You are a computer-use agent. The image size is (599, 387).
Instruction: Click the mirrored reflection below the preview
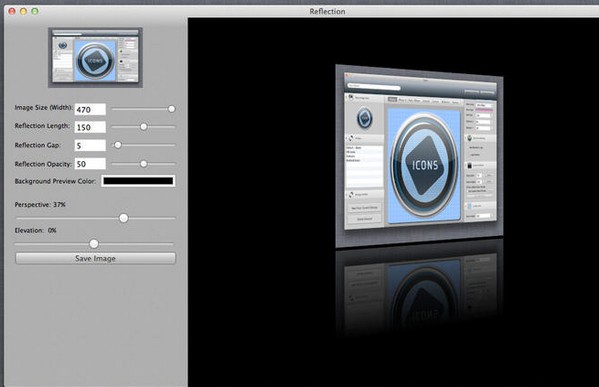[x=419, y=288]
